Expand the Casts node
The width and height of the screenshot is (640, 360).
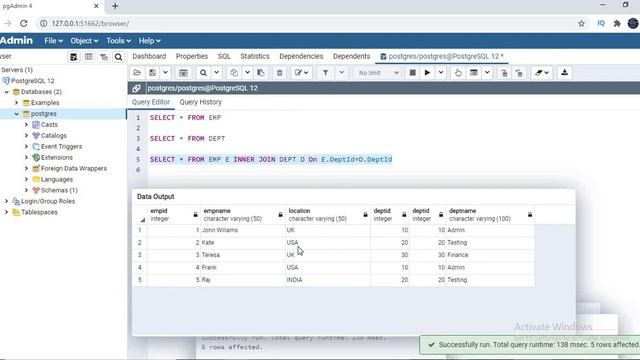(x=26, y=124)
